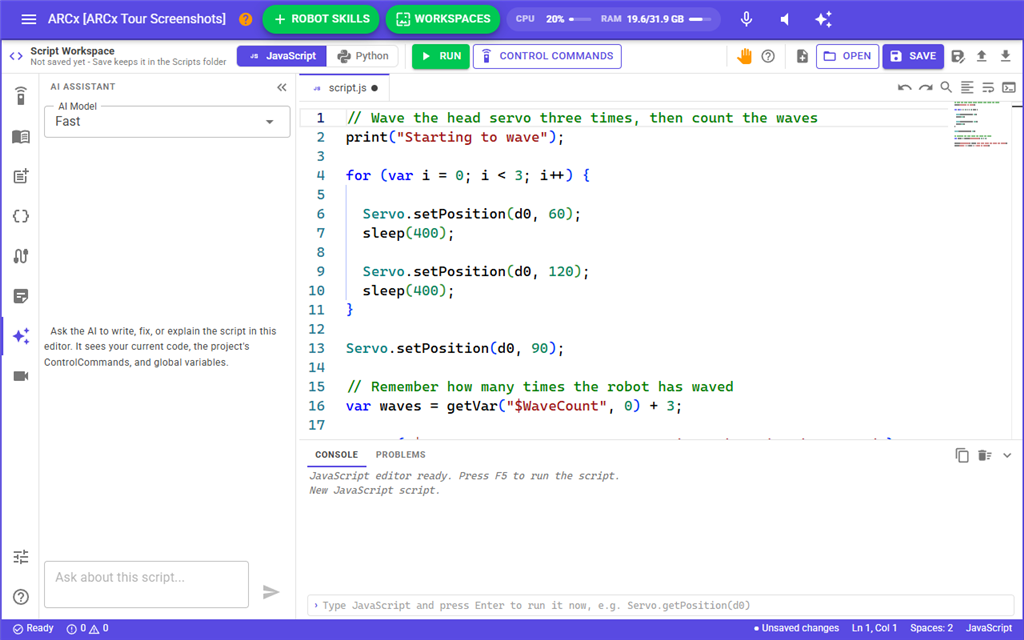This screenshot has height=640, width=1024.
Task: Click JavaScript language in the status bar
Action: (989, 628)
